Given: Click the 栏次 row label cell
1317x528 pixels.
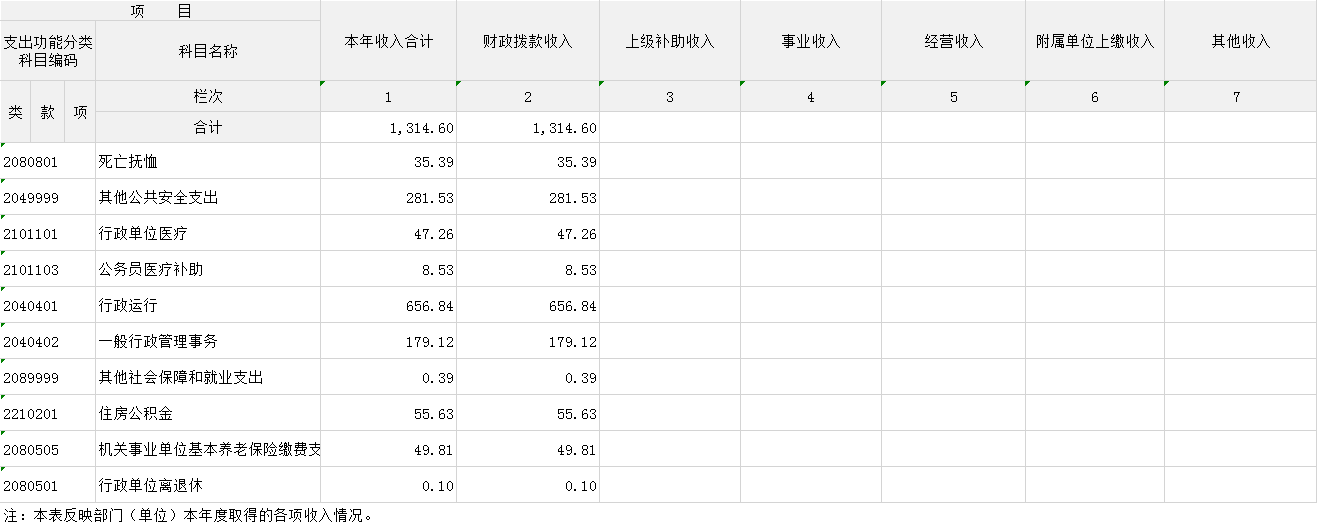Looking at the screenshot, I should coord(208,97).
